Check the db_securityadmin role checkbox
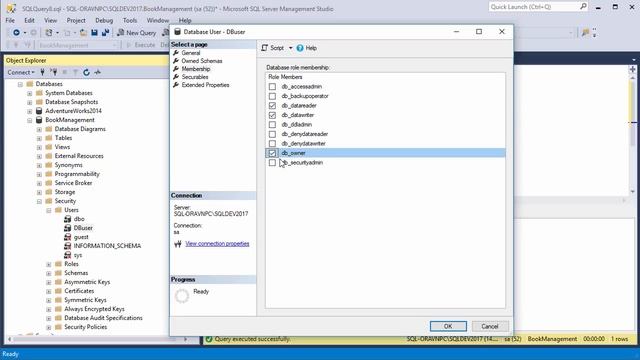Image resolution: width=640 pixels, height=360 pixels. click(272, 162)
